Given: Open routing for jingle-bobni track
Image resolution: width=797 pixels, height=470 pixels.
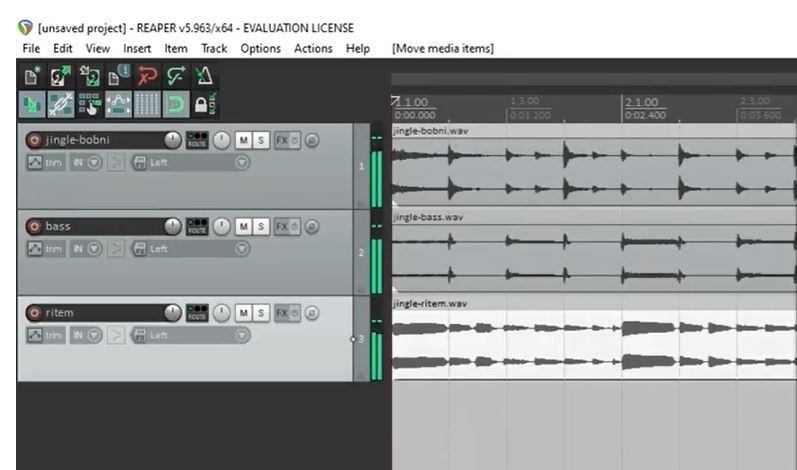Looking at the screenshot, I should [x=197, y=140].
